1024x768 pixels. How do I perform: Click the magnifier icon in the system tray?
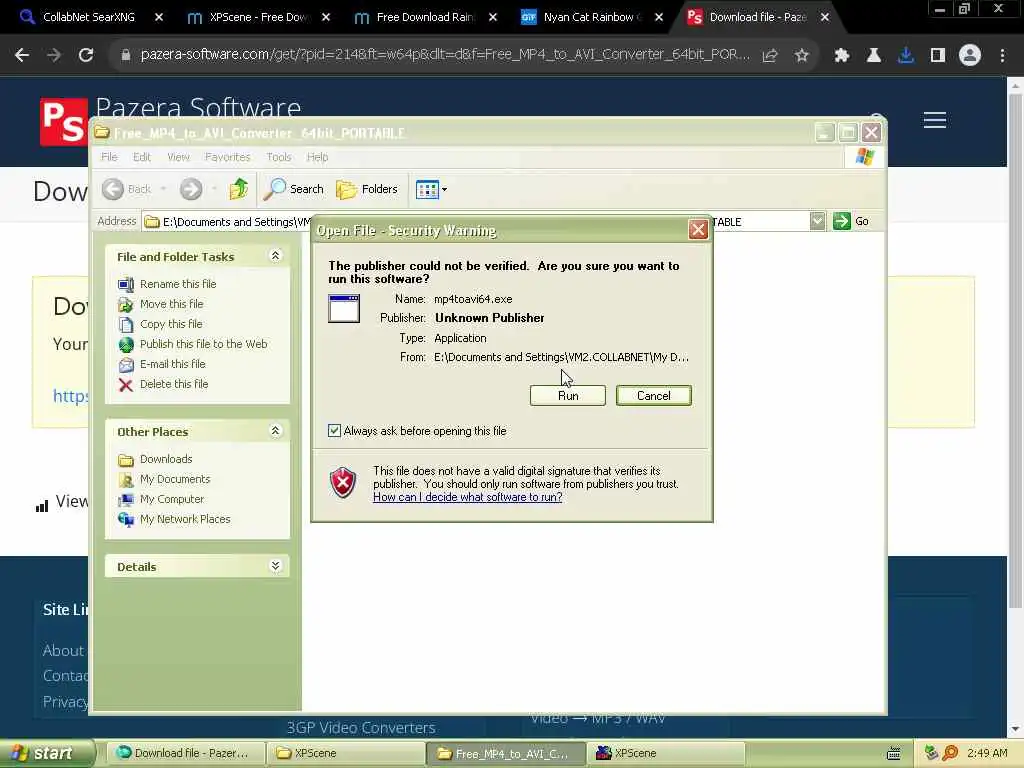[951, 753]
